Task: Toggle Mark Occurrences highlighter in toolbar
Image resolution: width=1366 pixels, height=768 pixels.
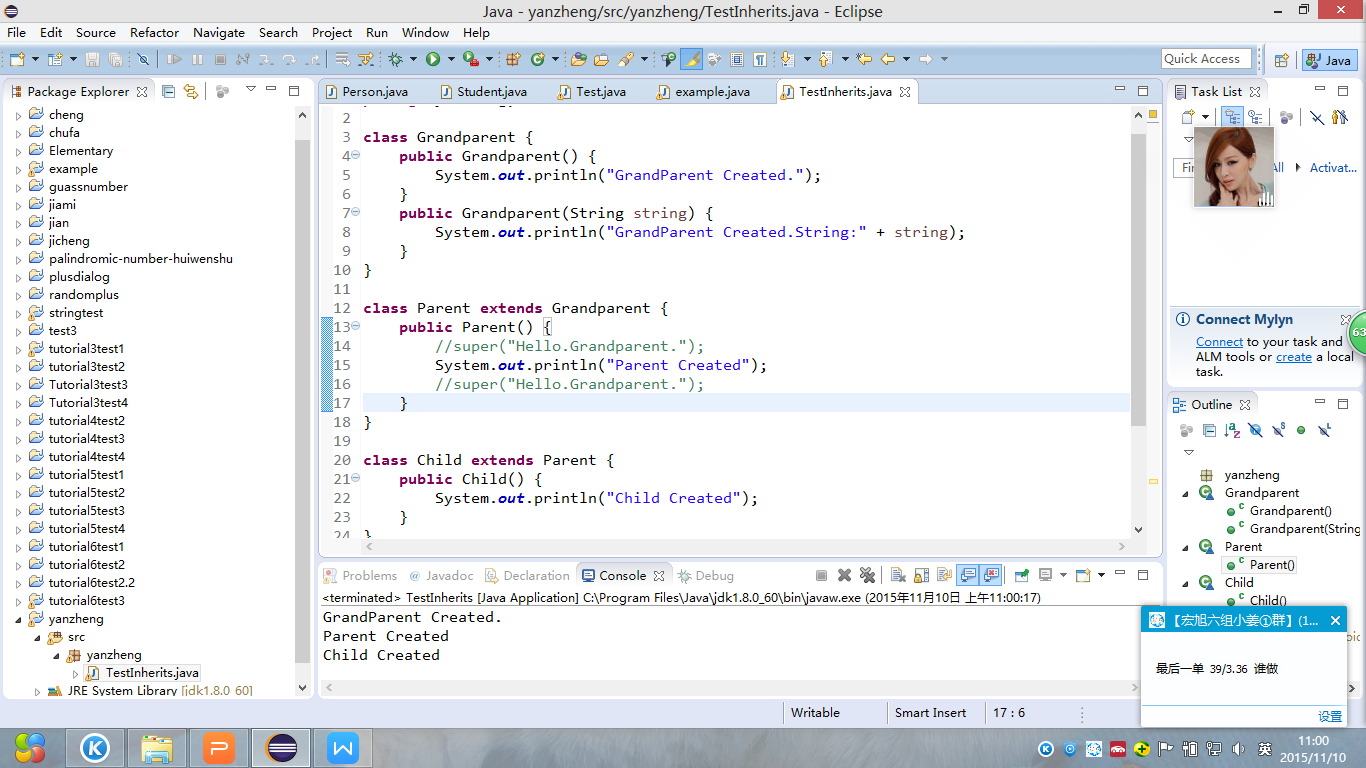Action: [691, 59]
